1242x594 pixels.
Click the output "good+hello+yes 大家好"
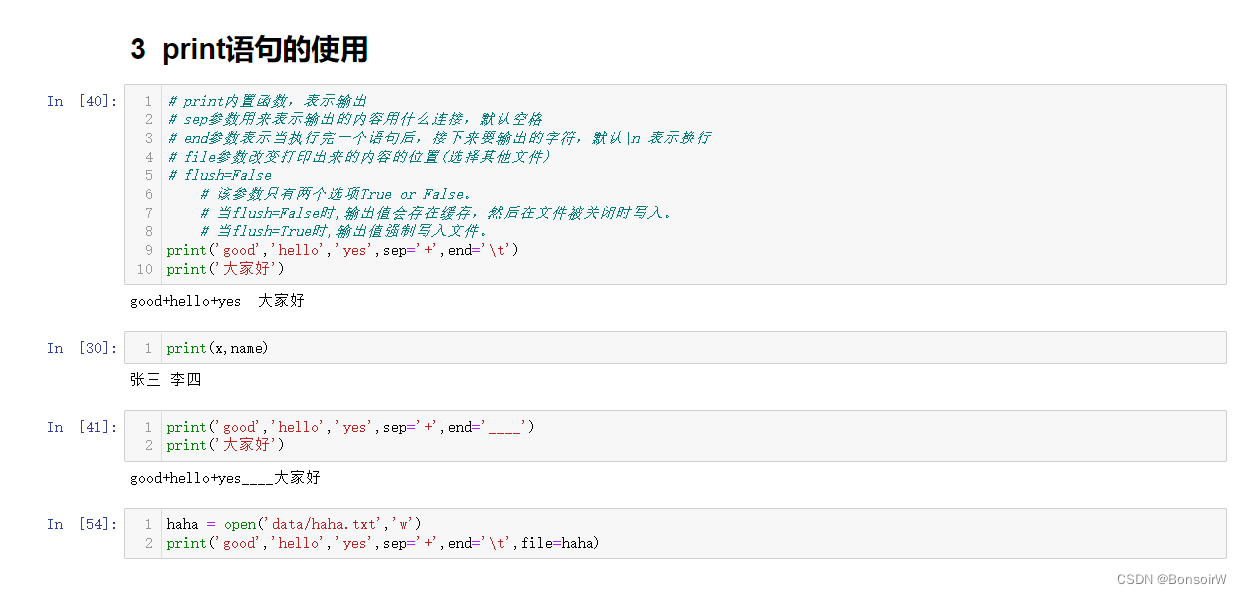click(x=216, y=300)
